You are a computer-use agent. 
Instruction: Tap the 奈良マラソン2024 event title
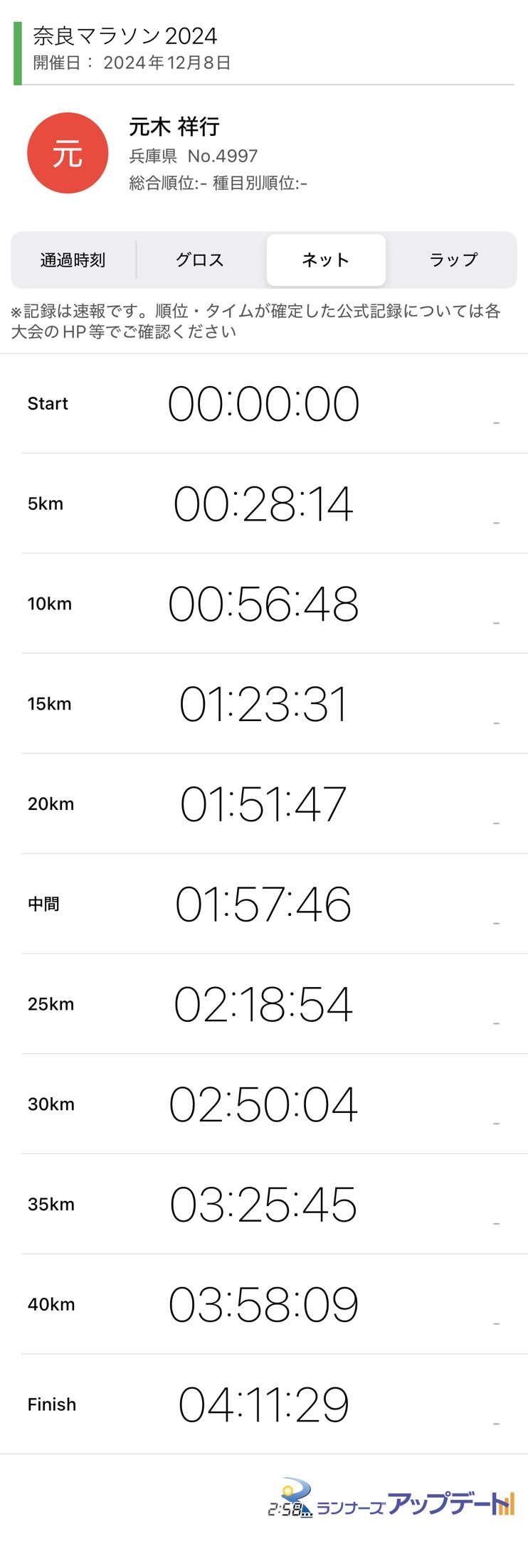tap(125, 36)
